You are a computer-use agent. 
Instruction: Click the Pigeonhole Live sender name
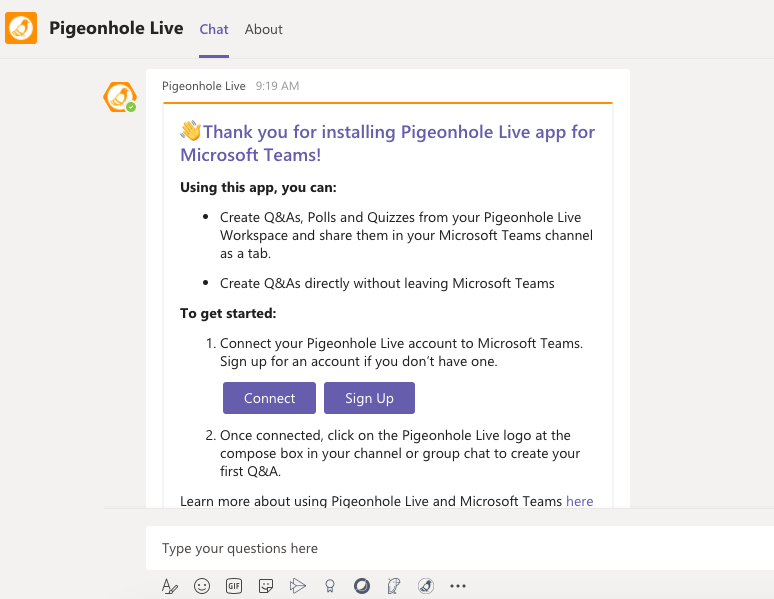(204, 86)
